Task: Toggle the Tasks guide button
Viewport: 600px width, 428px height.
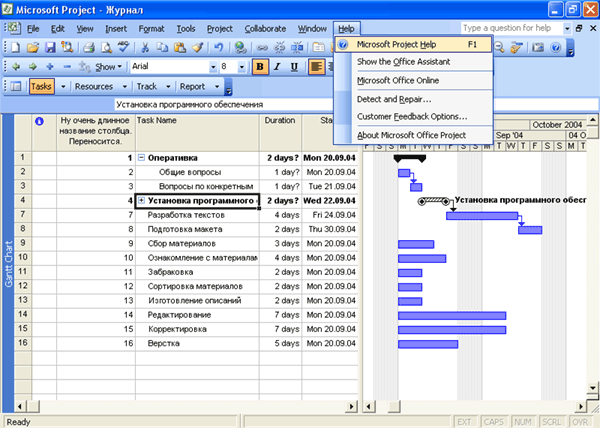Action: 41,86
